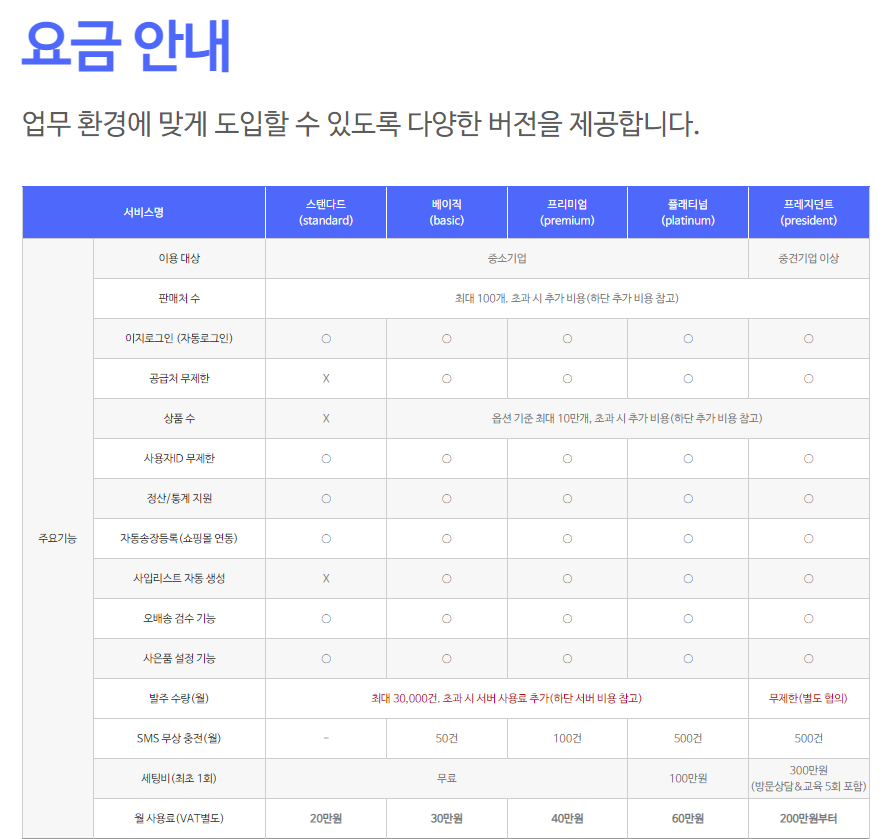
Task: Select the 서비스명 header cell
Action: tap(144, 212)
